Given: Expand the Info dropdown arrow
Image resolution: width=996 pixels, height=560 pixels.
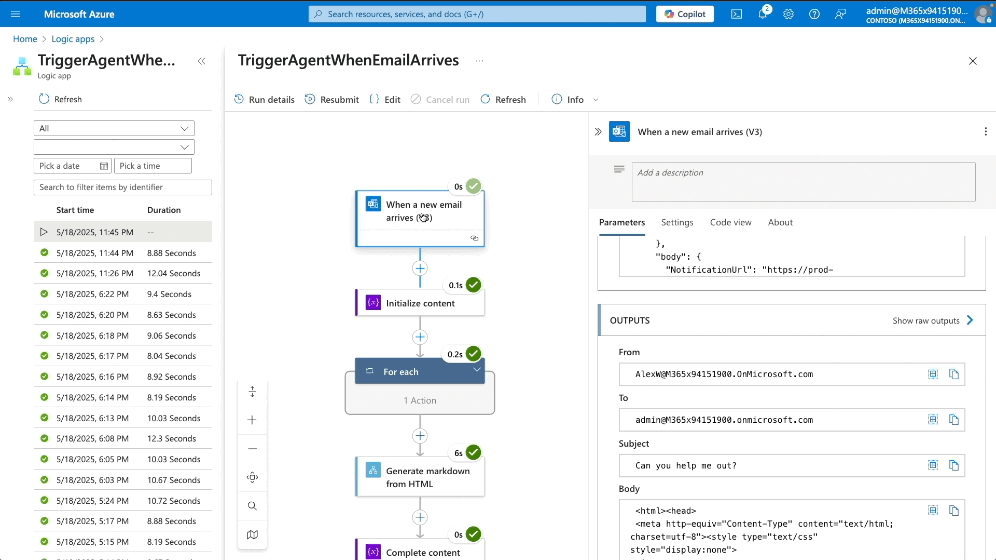Looking at the screenshot, I should coord(596,100).
